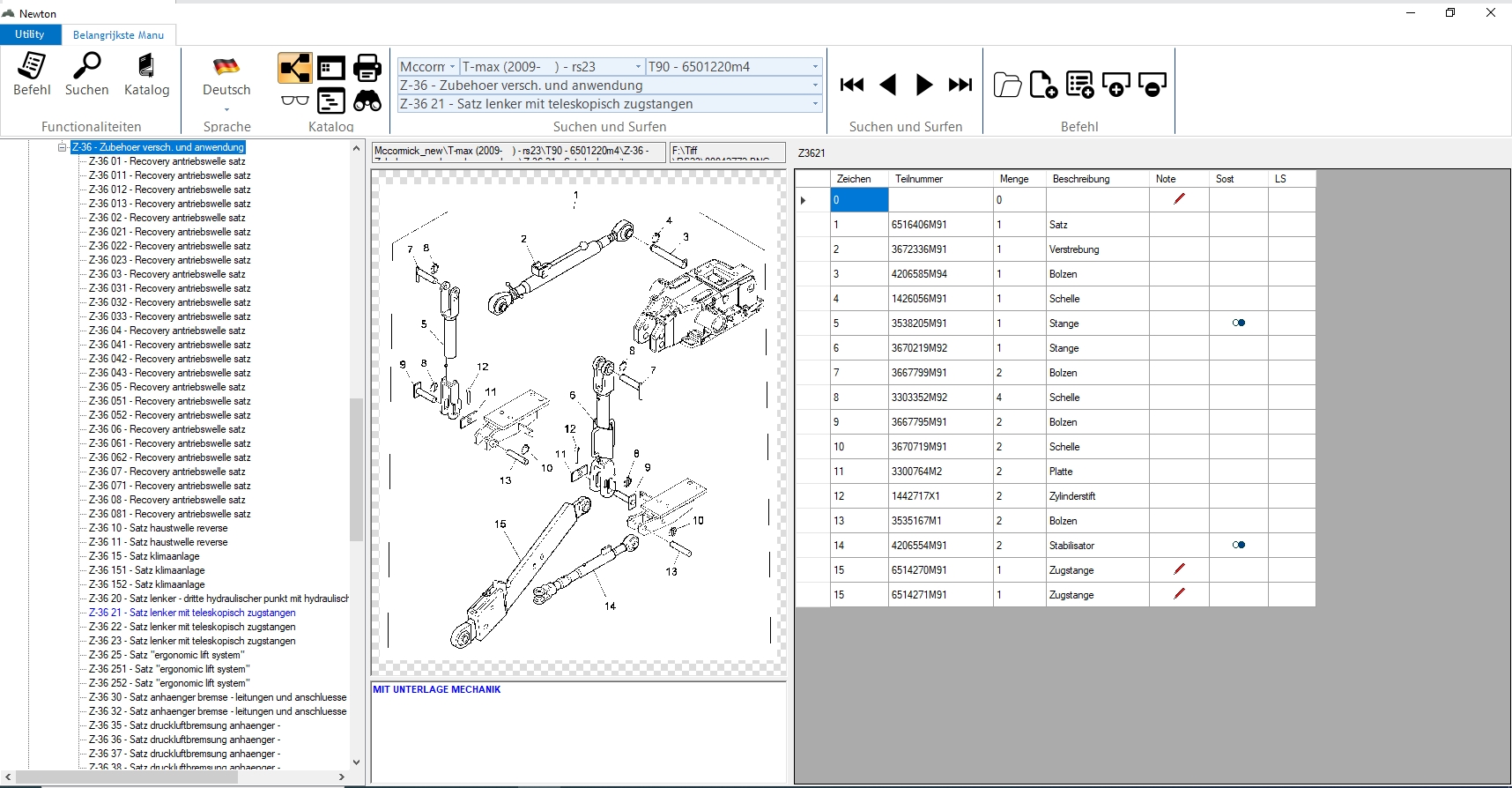Image resolution: width=1512 pixels, height=788 pixels.
Task: Click the substitution icon for Stange 3538205M91
Action: 1239,323
